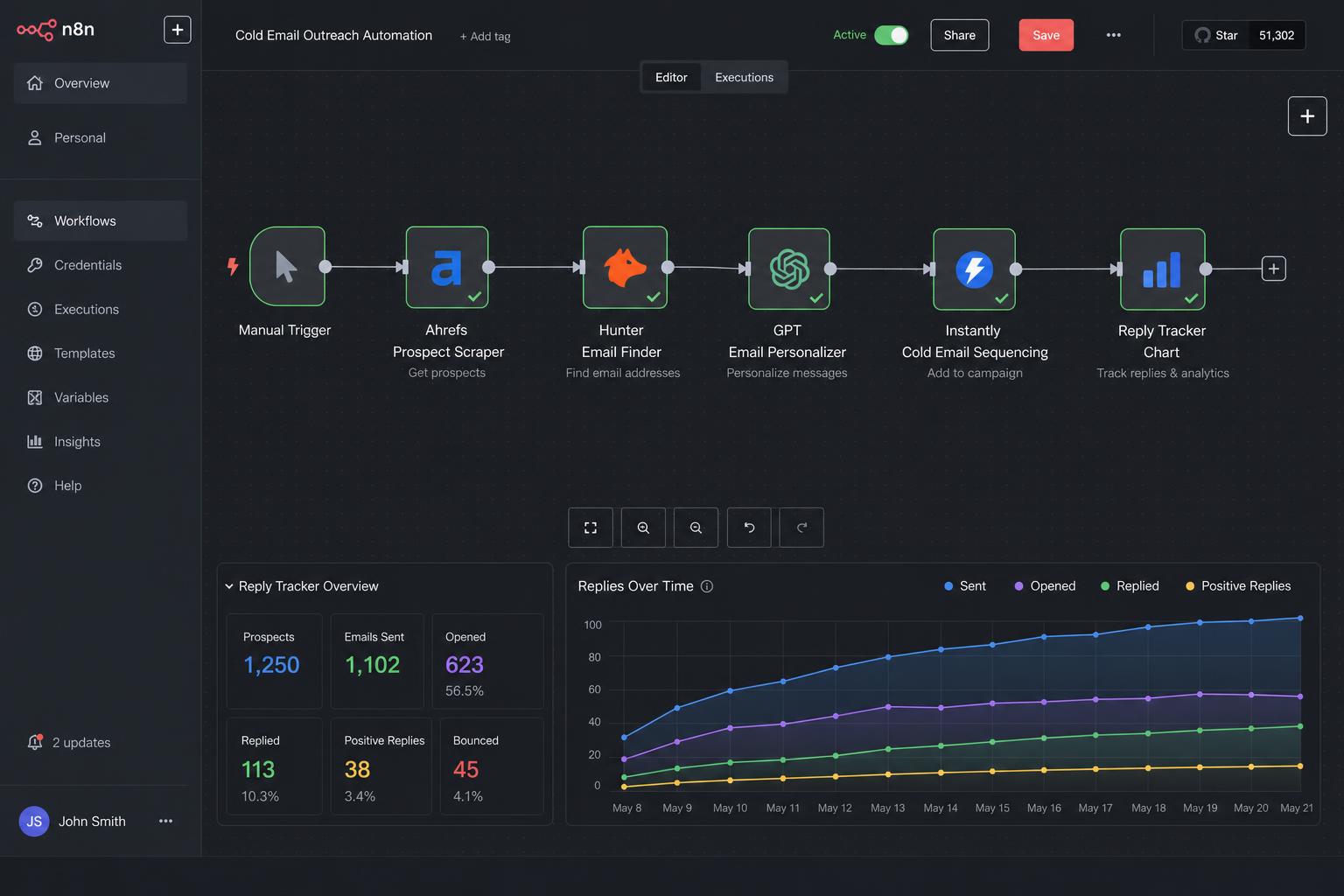1344x896 pixels.
Task: Click the Share button
Action: pos(959,35)
